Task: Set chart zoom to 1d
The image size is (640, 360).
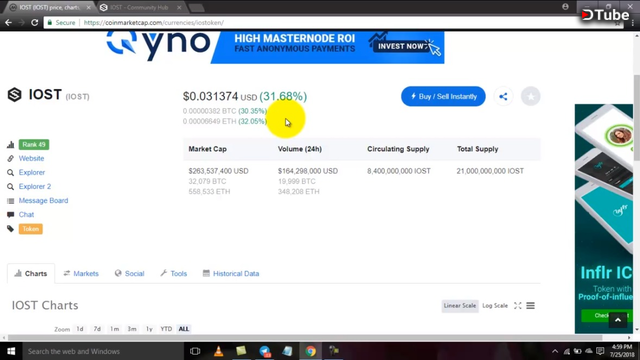Action: (80, 329)
